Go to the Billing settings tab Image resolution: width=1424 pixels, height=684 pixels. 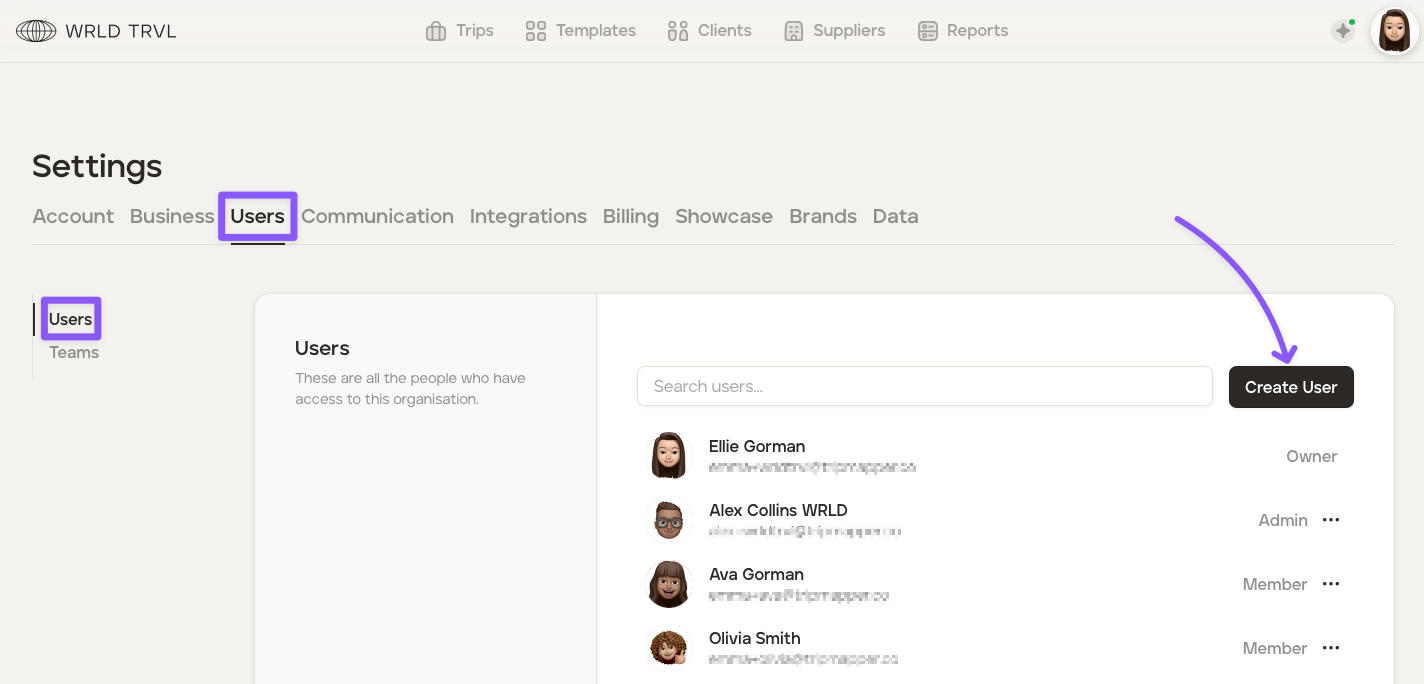[x=630, y=216]
